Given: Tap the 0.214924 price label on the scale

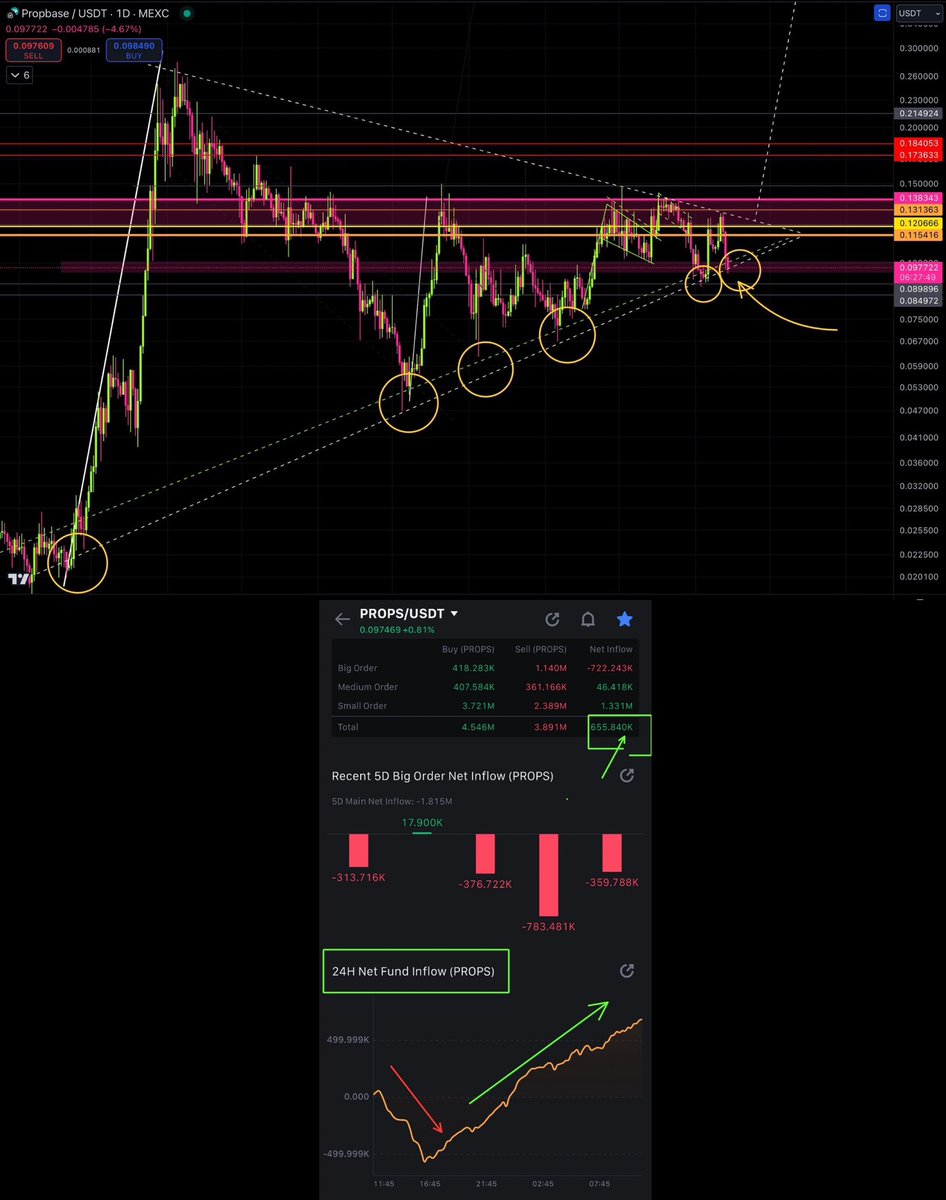Looking at the screenshot, I should pyautogui.click(x=920, y=114).
